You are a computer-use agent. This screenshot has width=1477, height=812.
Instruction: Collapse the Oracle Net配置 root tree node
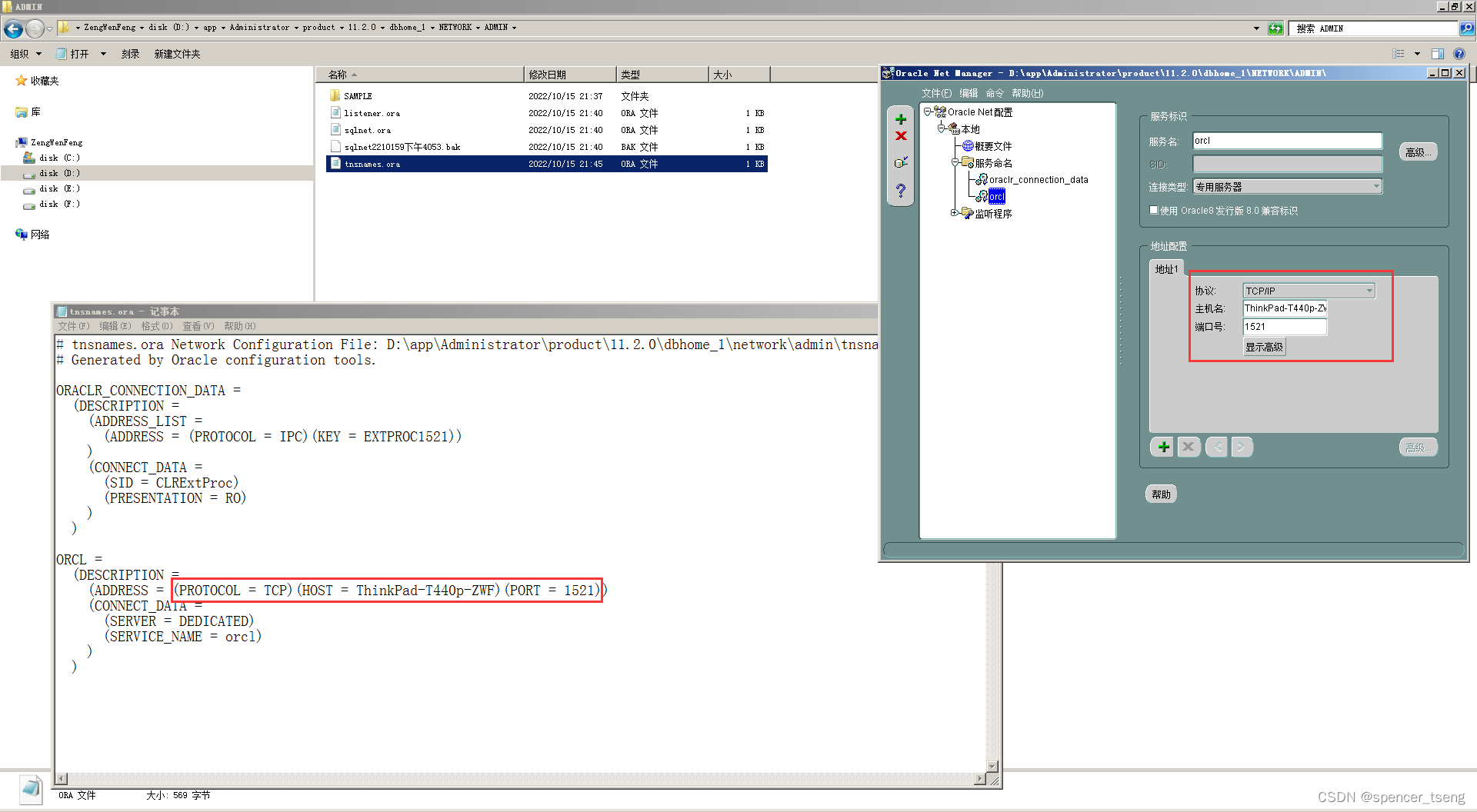pos(928,111)
